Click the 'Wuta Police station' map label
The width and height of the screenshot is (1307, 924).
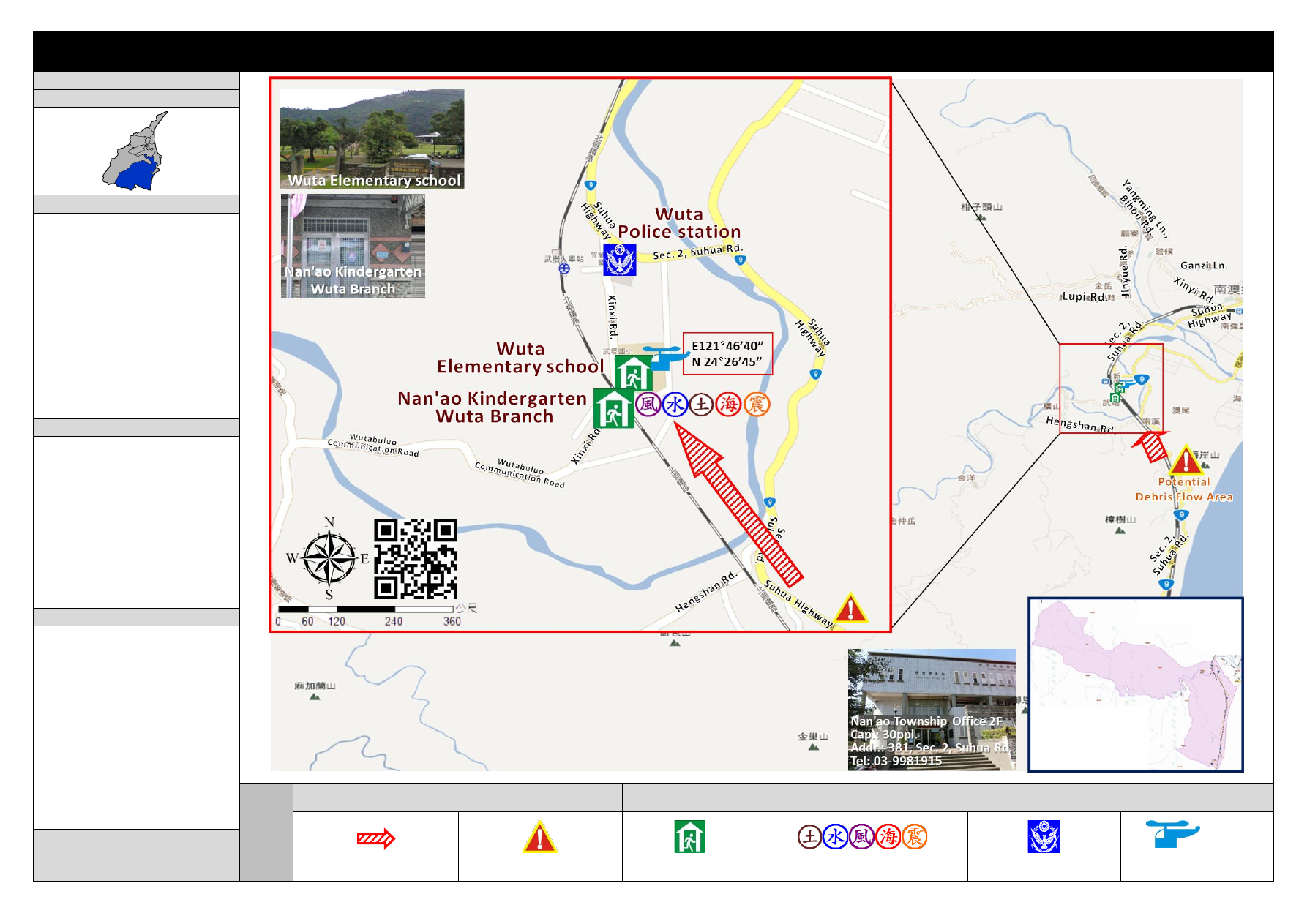(x=679, y=223)
